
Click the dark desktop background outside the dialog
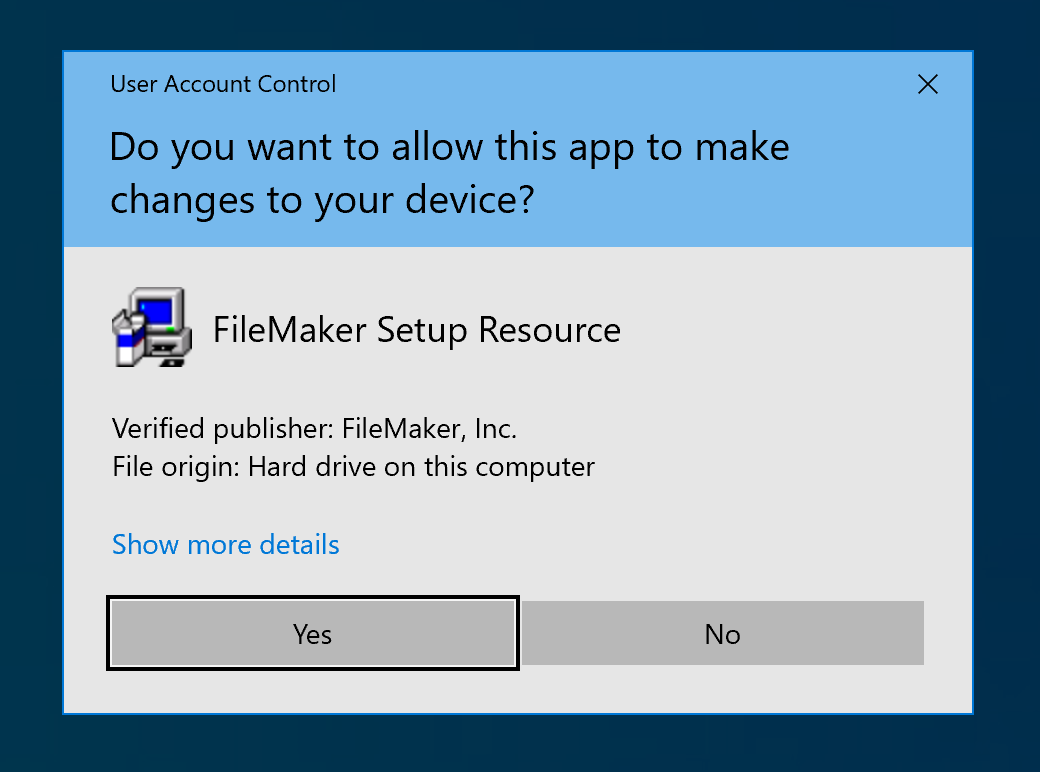point(30,400)
